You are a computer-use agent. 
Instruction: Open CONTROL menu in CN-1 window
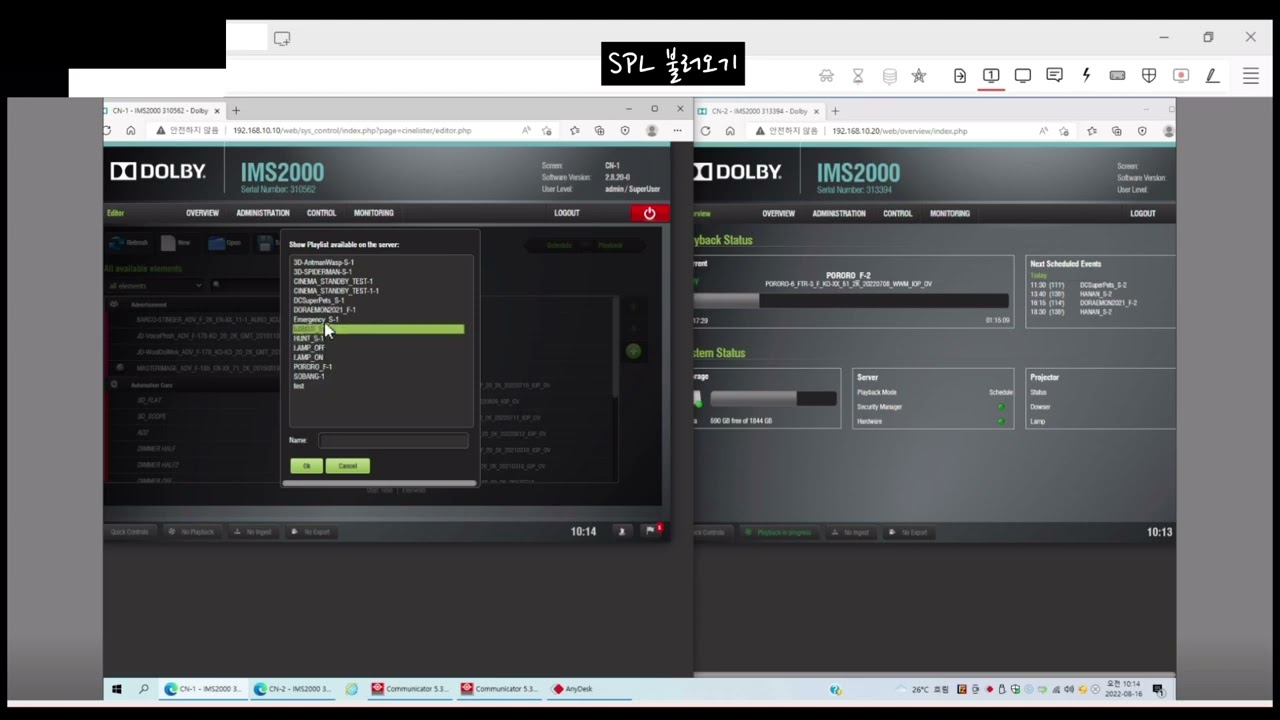pyautogui.click(x=321, y=213)
